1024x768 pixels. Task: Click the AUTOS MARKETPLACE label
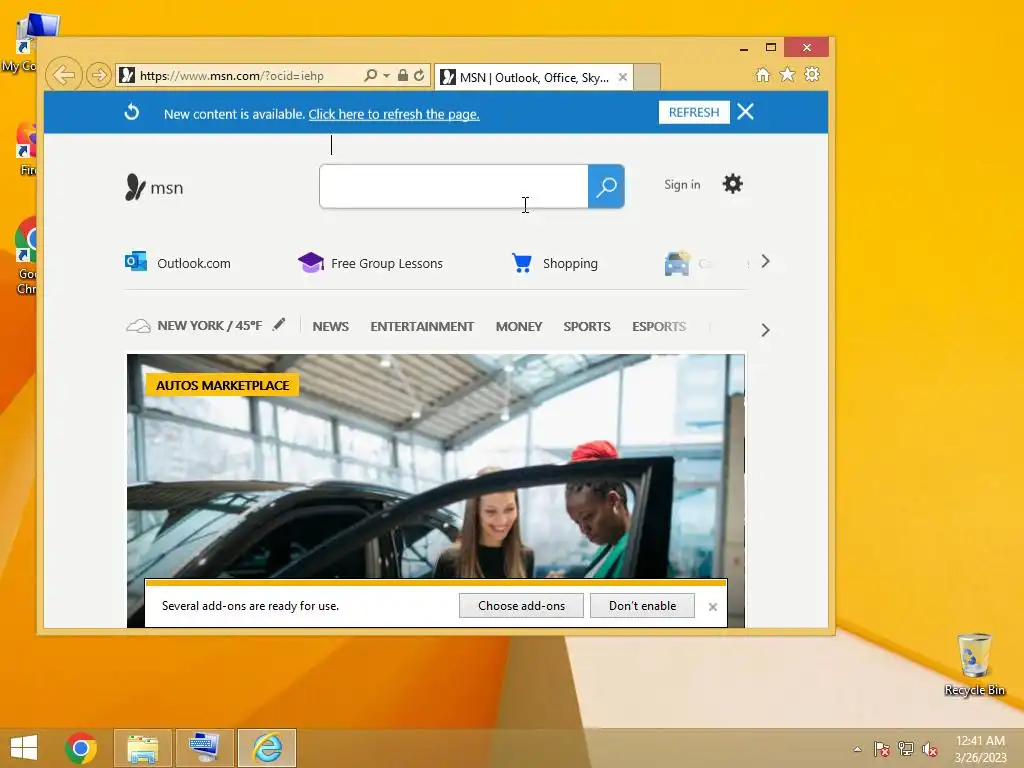coord(223,385)
